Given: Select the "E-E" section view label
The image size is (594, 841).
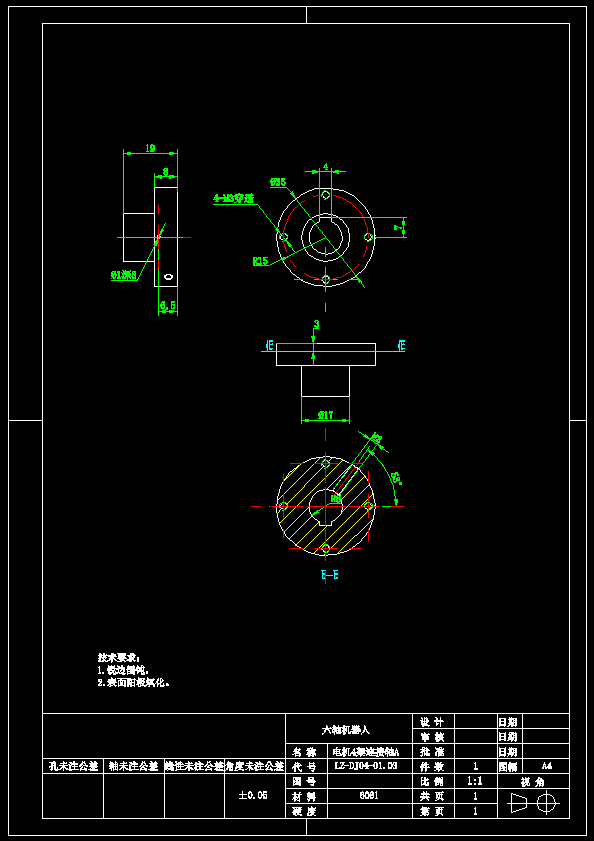Looking at the screenshot, I should click(x=329, y=576).
